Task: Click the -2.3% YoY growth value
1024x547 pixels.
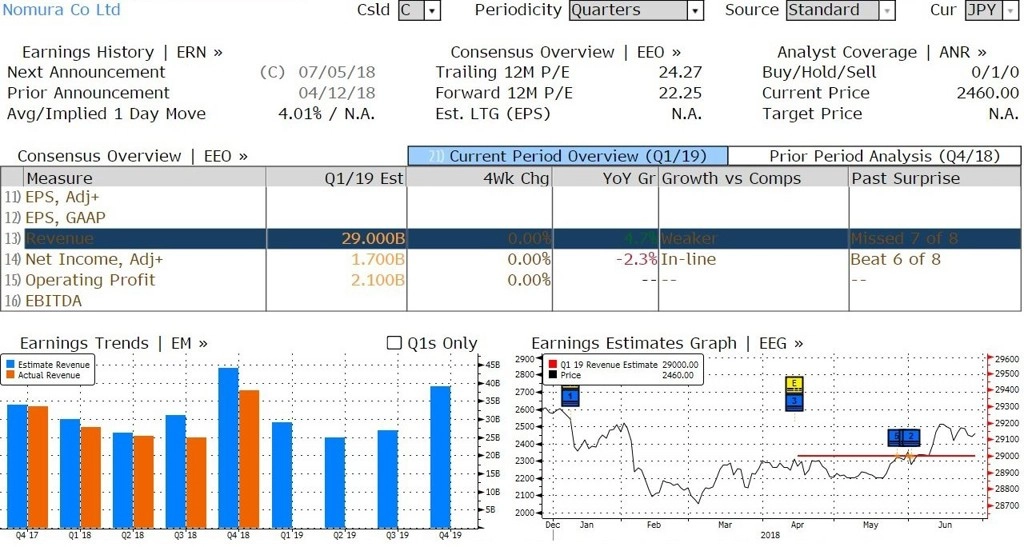Action: pyautogui.click(x=636, y=259)
